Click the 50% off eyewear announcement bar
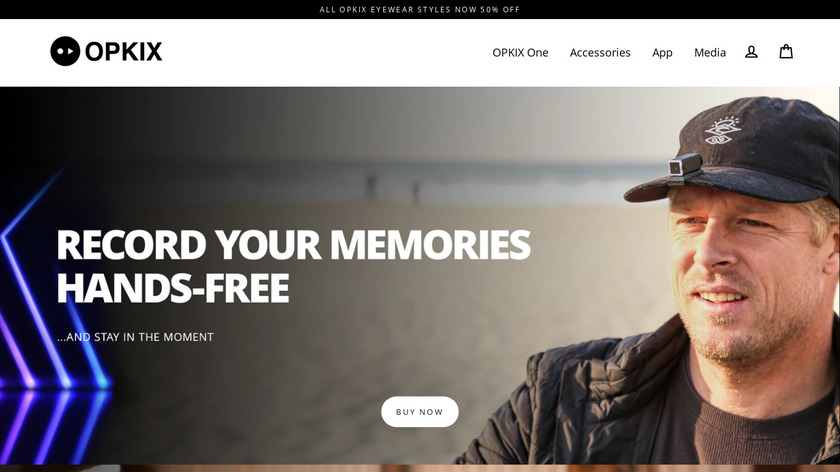840x472 pixels. coord(420,10)
